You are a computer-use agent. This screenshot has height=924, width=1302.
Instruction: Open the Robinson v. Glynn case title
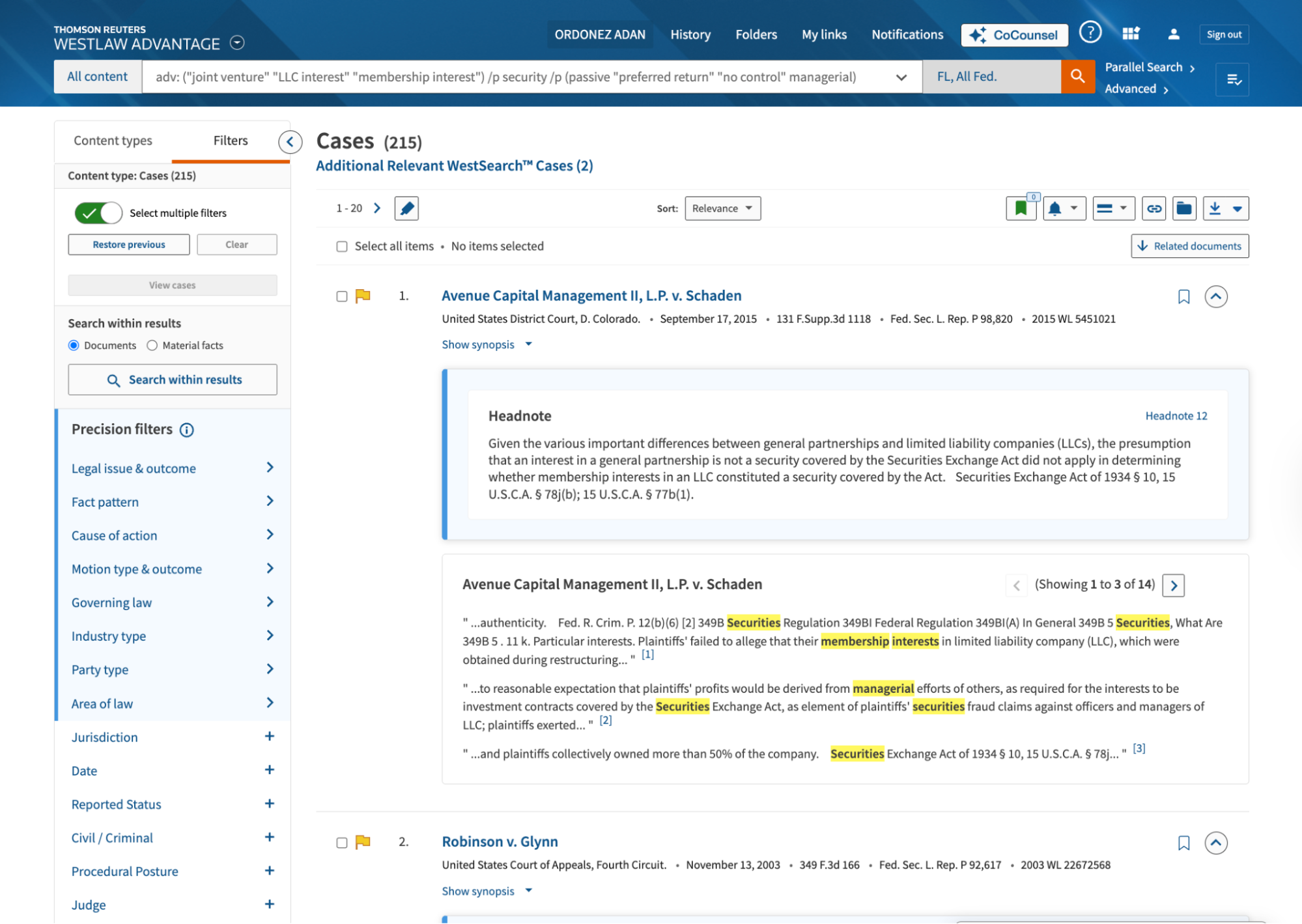coord(500,842)
